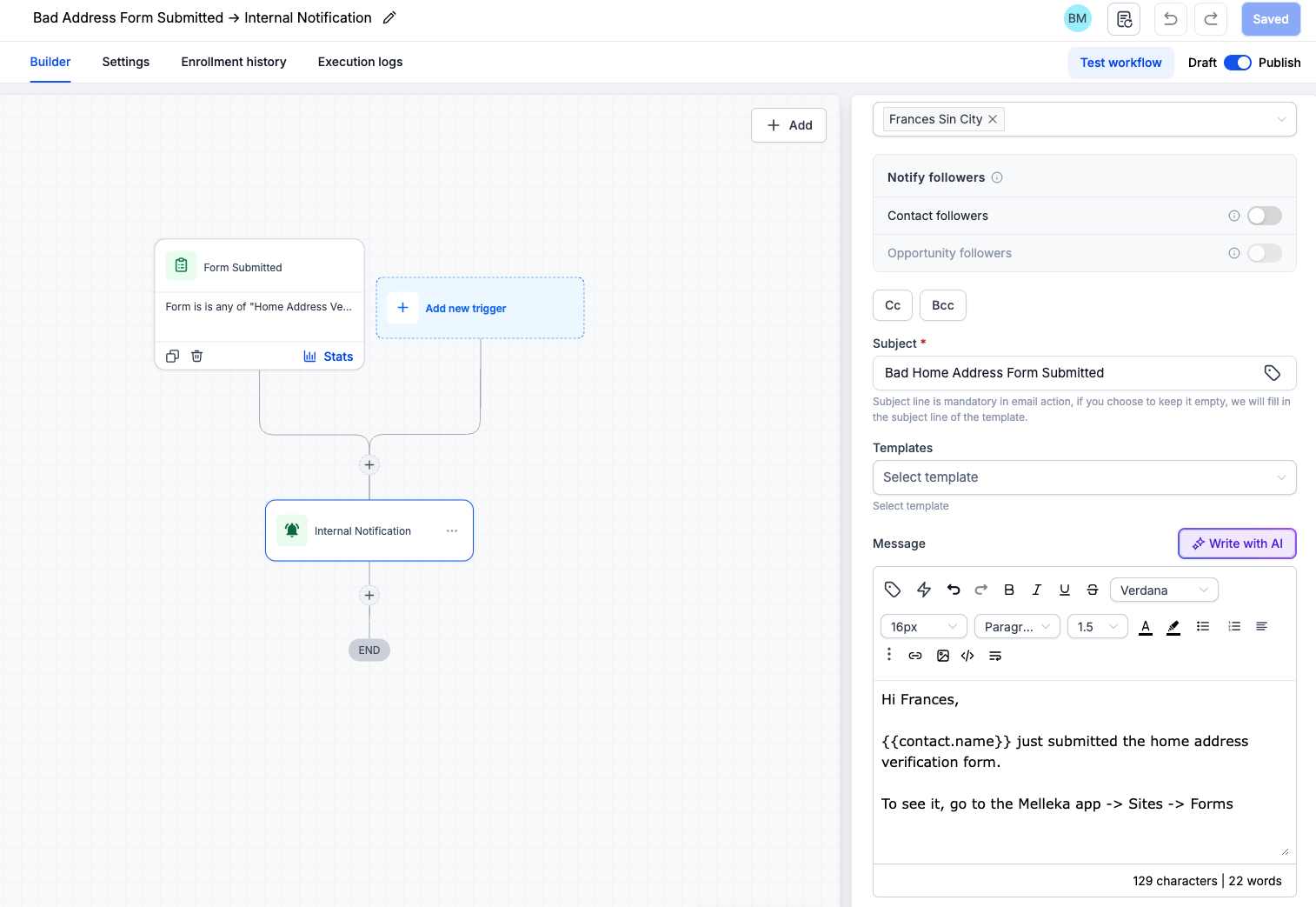Undo last workflow change in header

[1171, 19]
